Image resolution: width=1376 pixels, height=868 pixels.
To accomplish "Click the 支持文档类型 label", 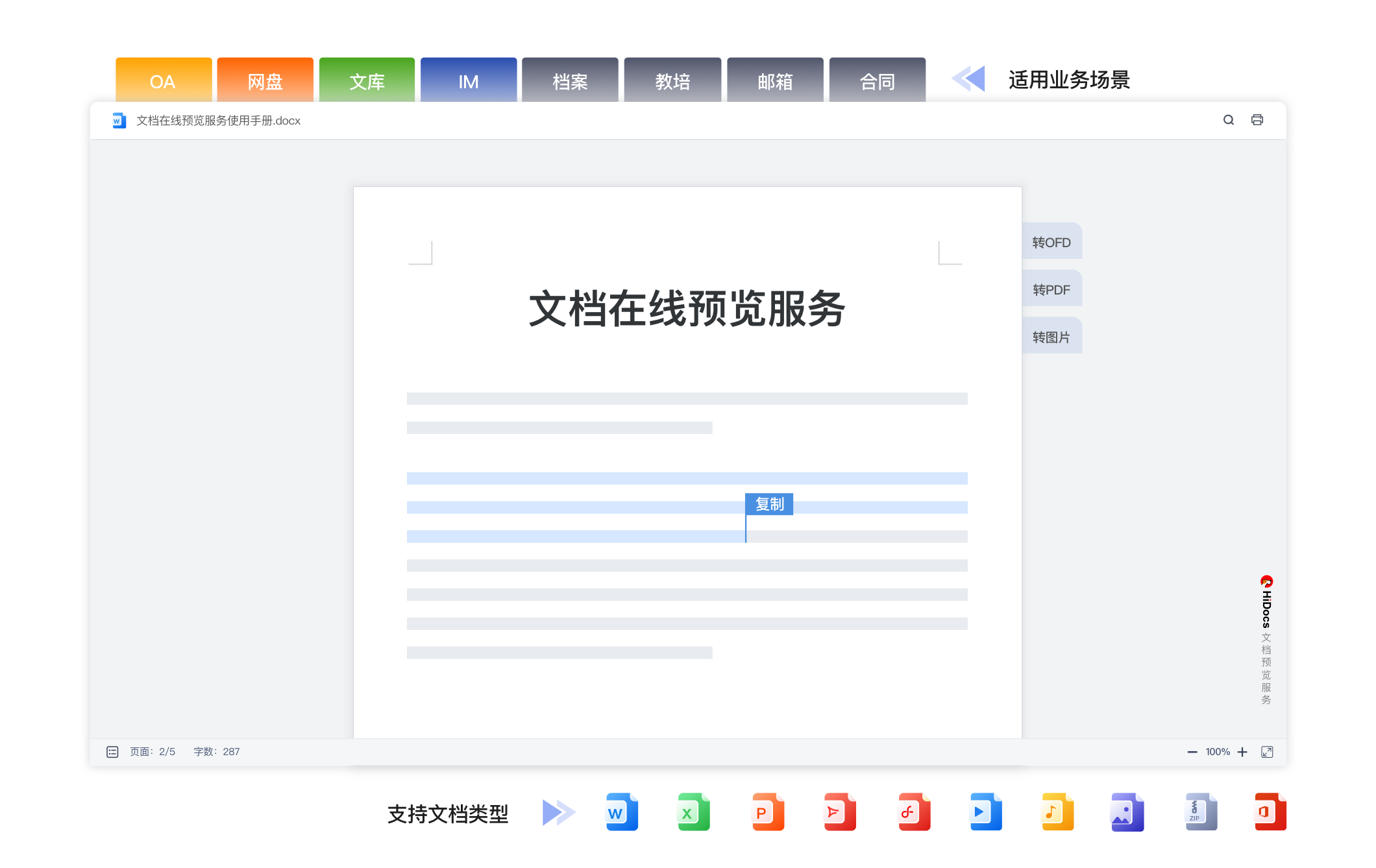I will click(448, 814).
